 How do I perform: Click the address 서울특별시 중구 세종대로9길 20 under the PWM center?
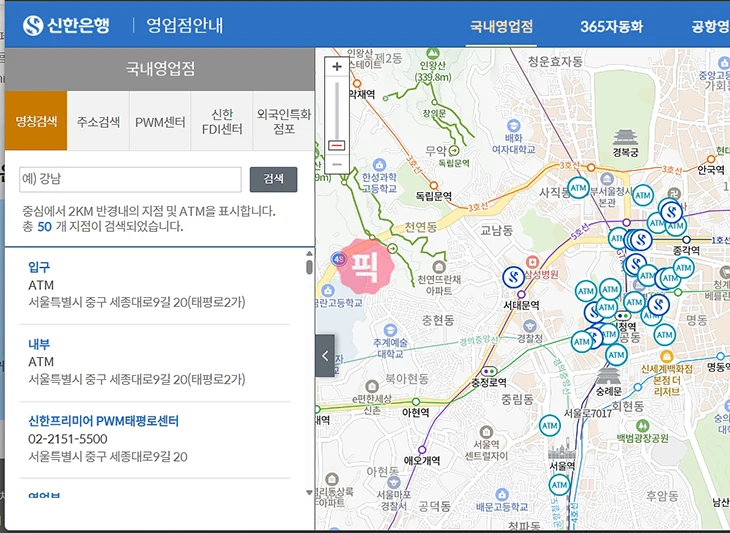coord(108,457)
